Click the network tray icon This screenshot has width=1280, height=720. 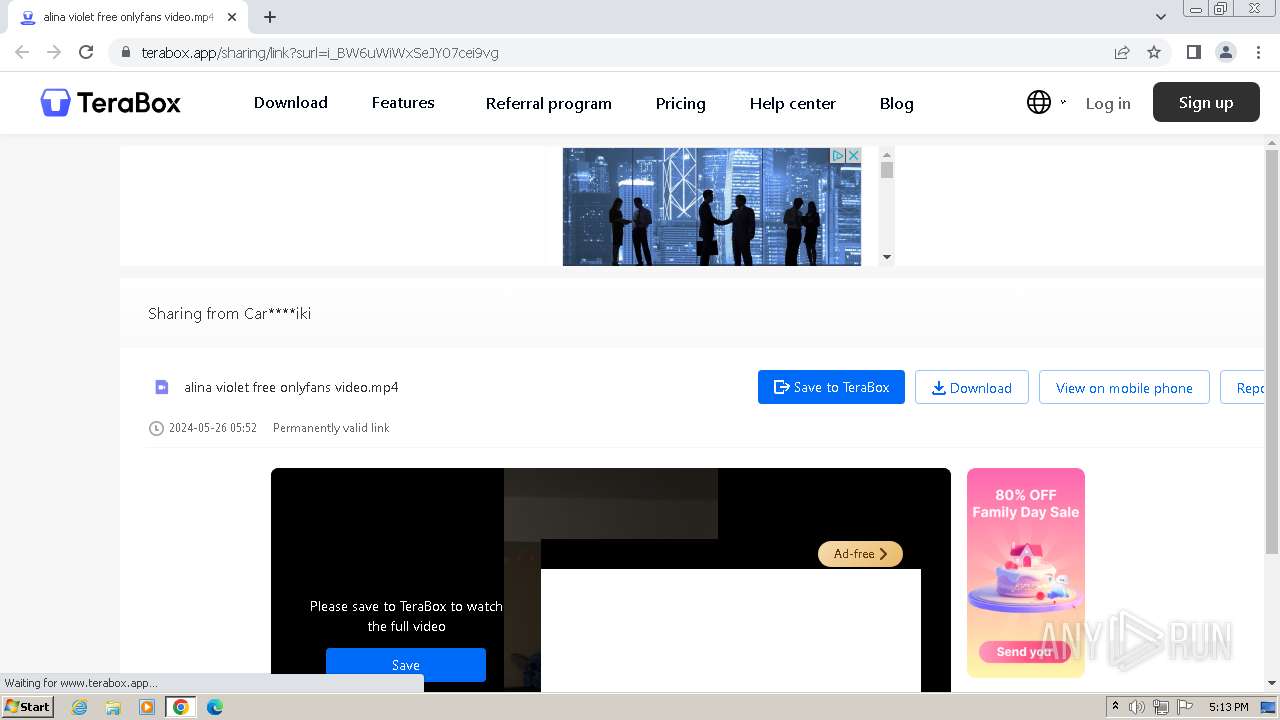(1161, 707)
